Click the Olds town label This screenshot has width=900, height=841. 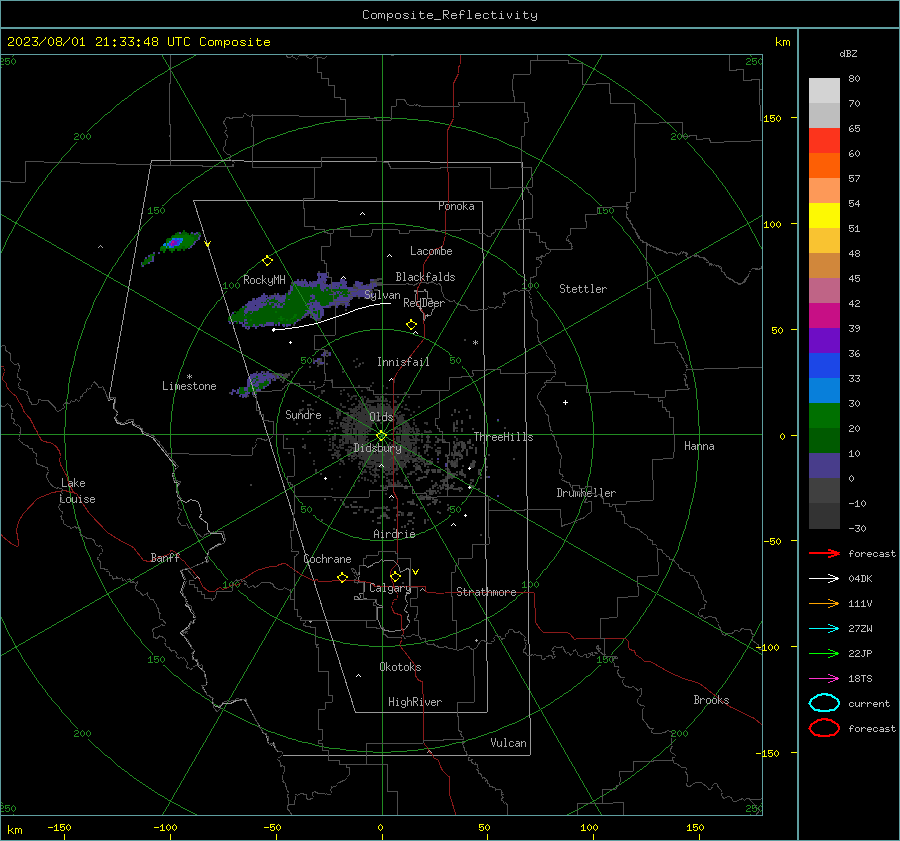pyautogui.click(x=381, y=416)
